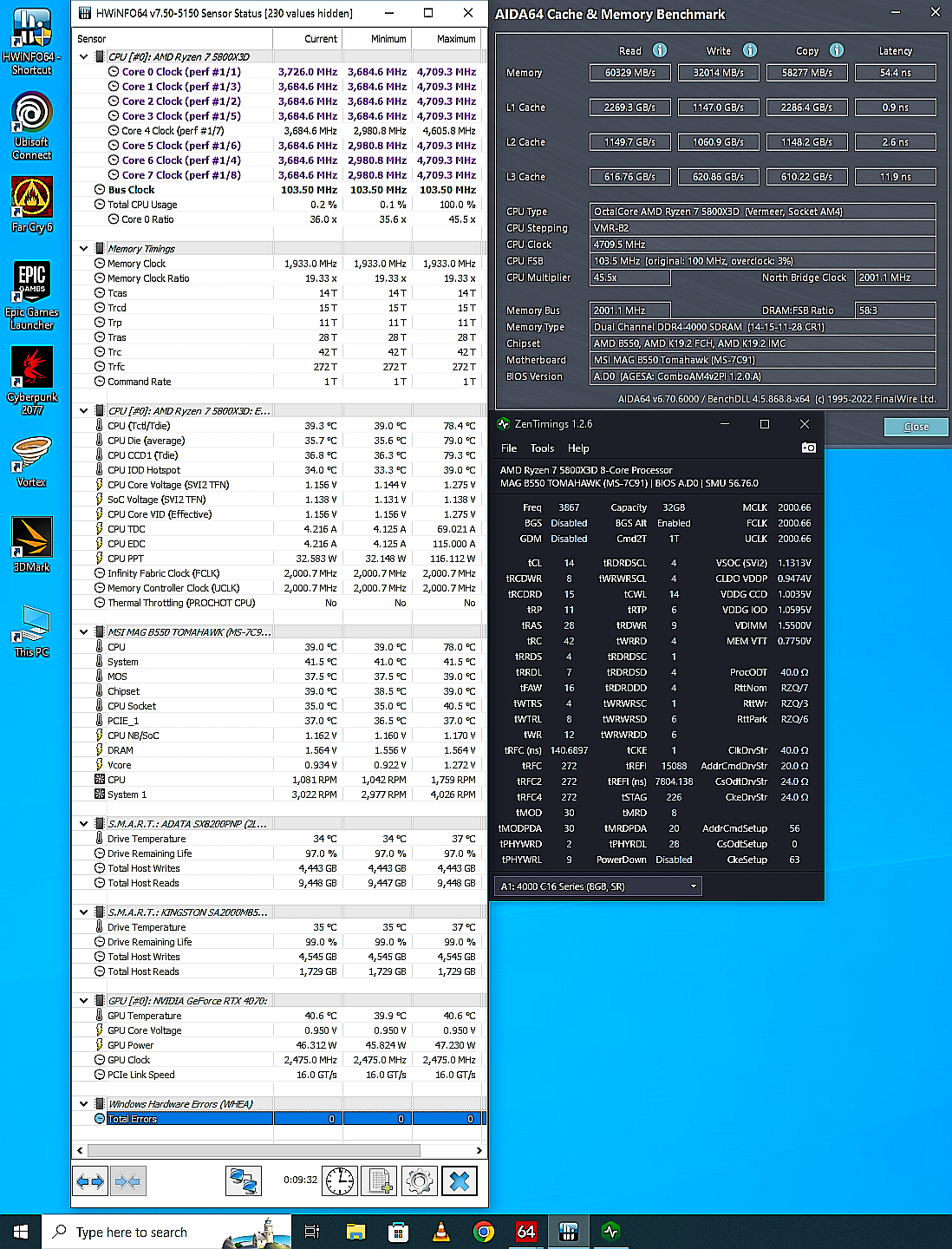Collapse the GPU [#0]: NVIDIA GeForce RTX 4070 group

click(x=84, y=1000)
